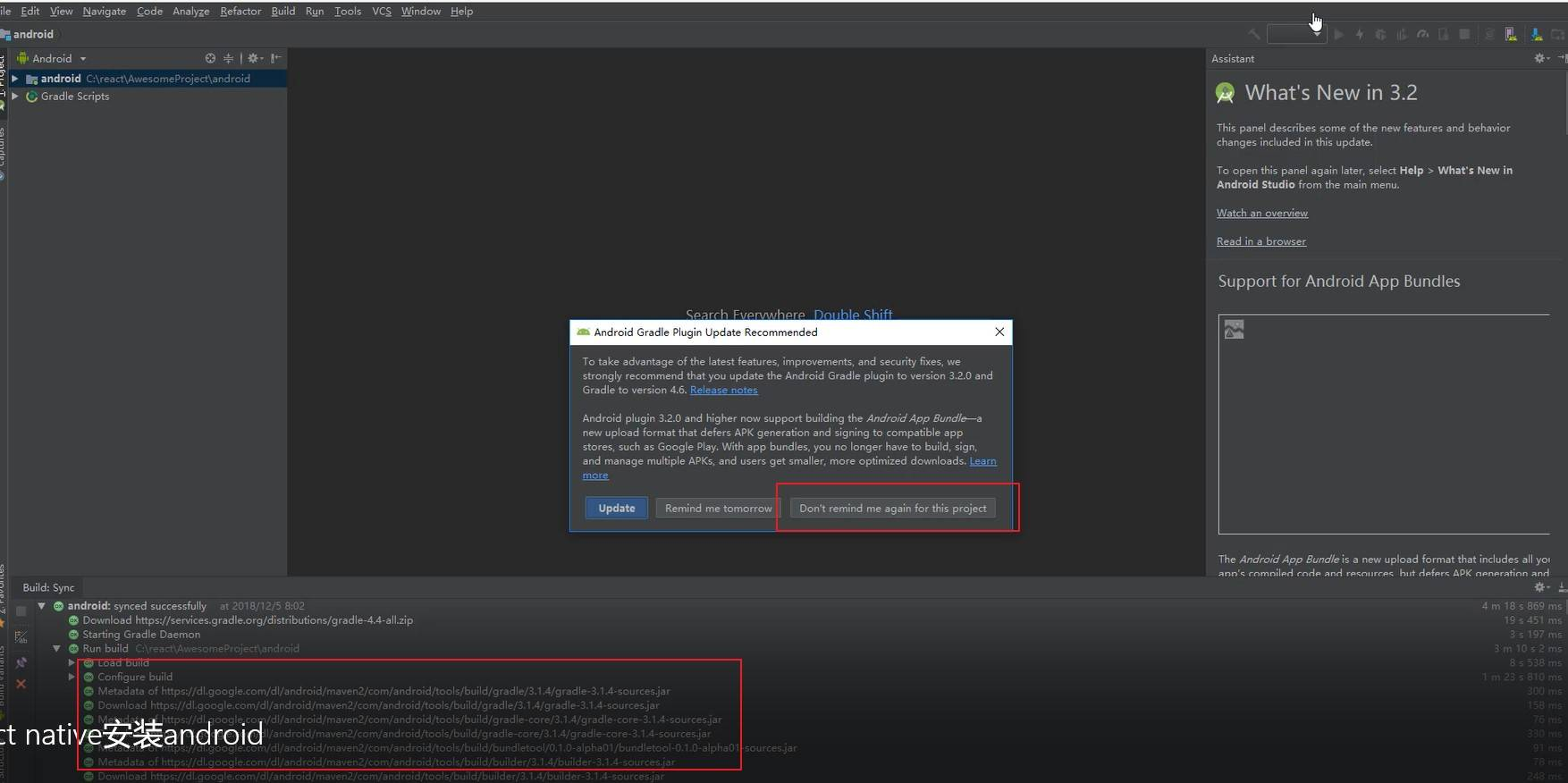Hide the Assistant panel
1568x783 pixels.
1562,58
